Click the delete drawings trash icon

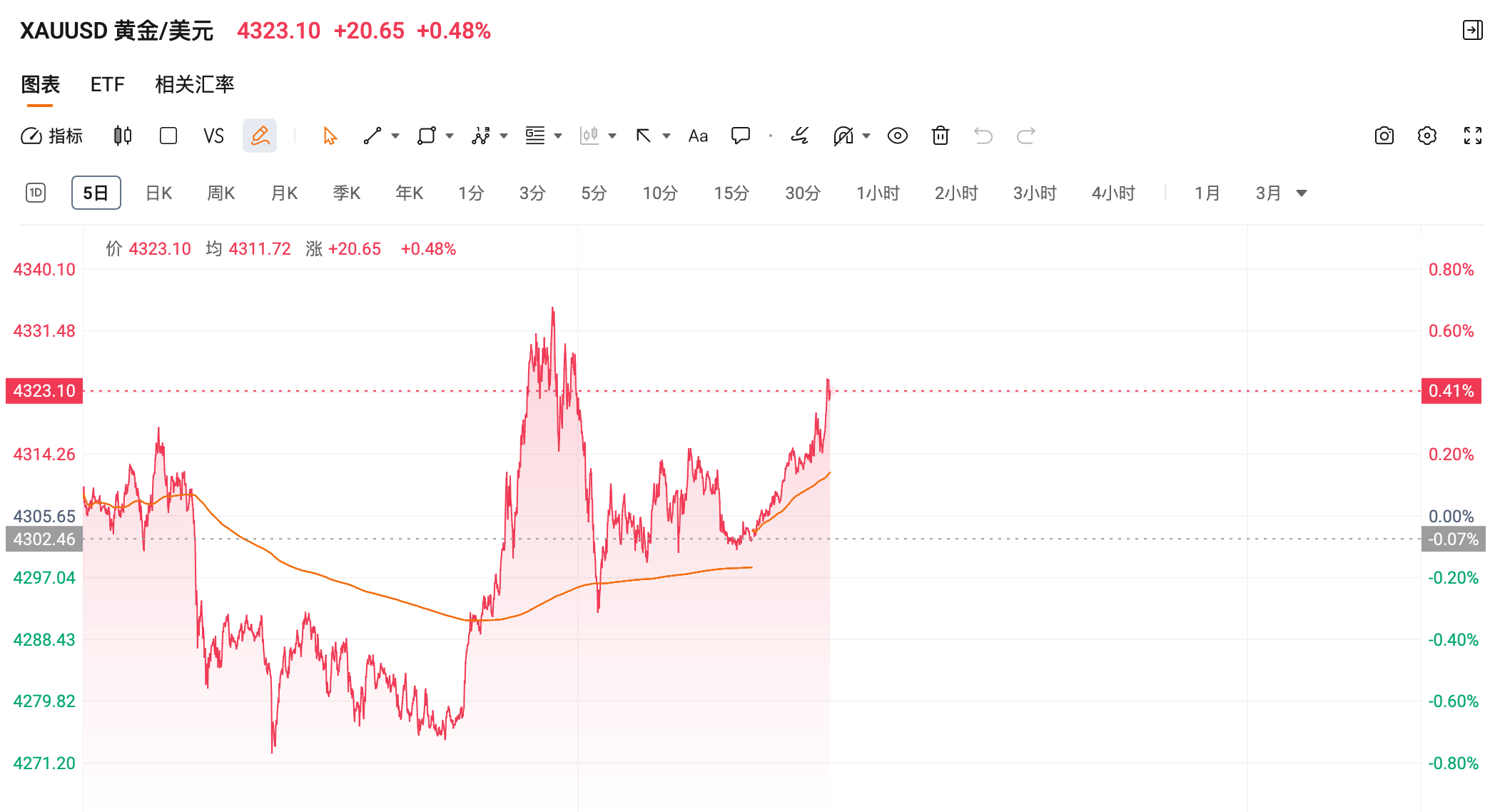tap(940, 136)
